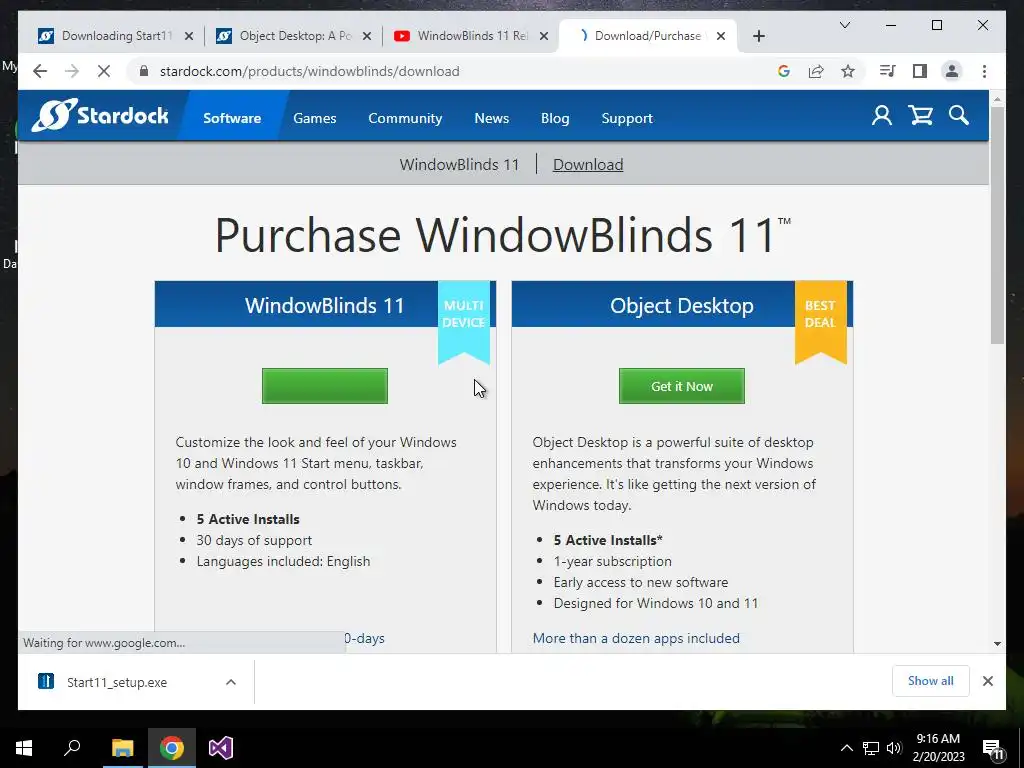Click Get it Now for Object Desktop
This screenshot has height=768, width=1024.
point(682,386)
